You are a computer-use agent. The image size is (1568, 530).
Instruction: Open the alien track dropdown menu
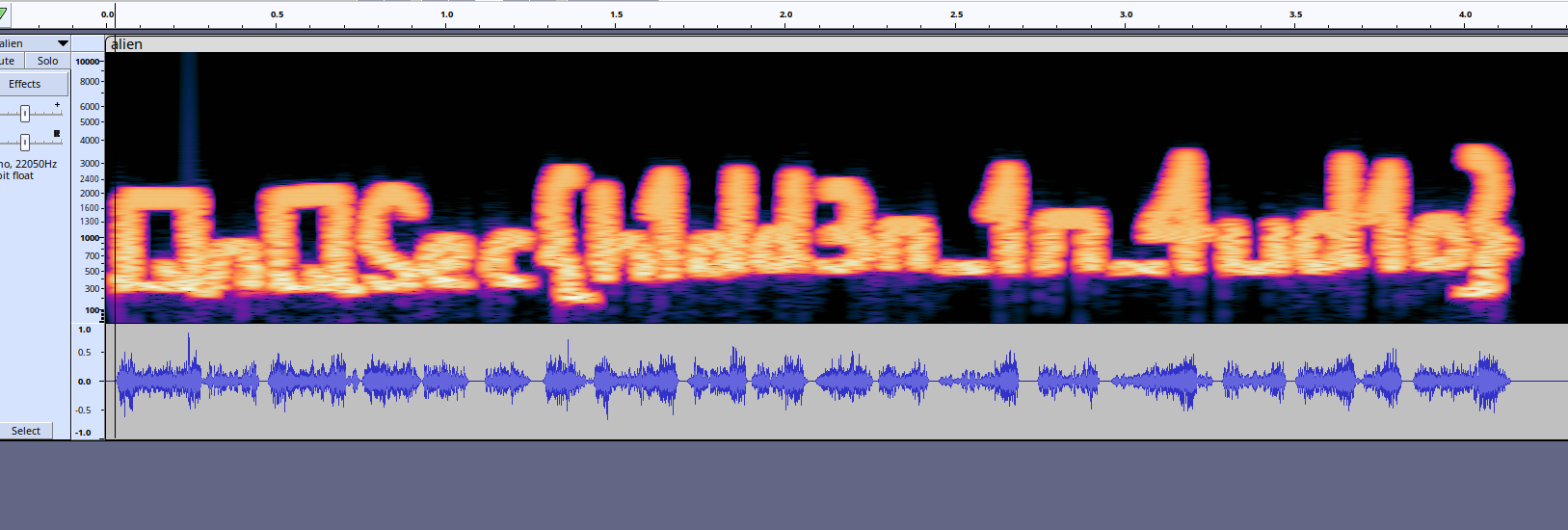coord(63,43)
